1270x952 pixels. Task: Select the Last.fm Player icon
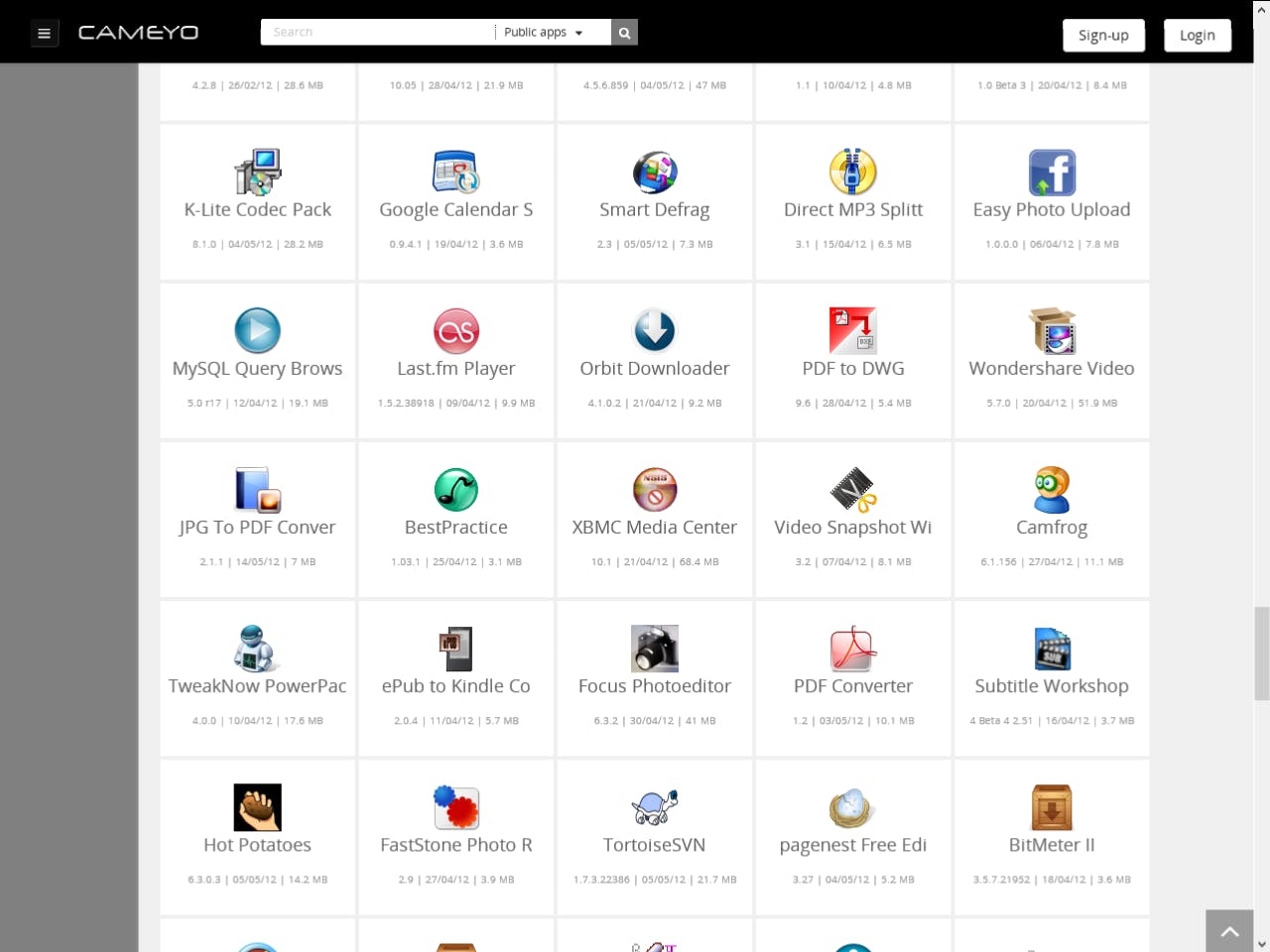[x=456, y=331]
